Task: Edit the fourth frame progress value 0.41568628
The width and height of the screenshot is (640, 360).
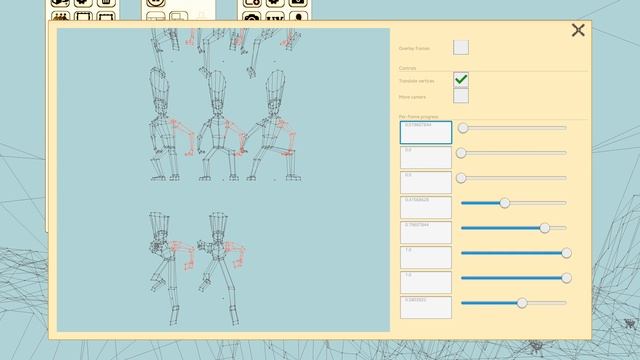Action: pyautogui.click(x=426, y=207)
